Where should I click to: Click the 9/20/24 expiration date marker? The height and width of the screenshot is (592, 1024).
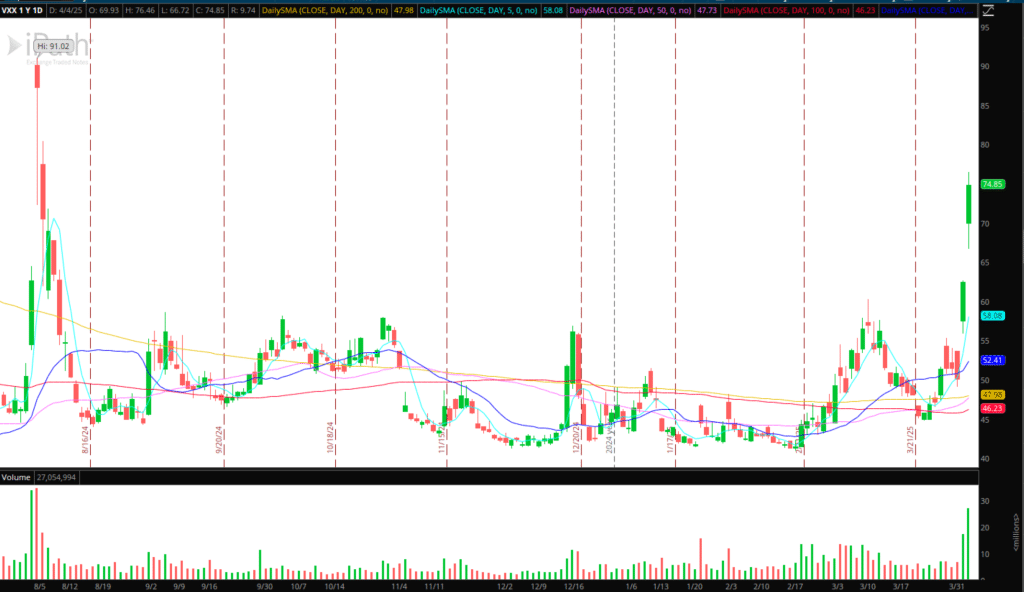click(x=219, y=440)
